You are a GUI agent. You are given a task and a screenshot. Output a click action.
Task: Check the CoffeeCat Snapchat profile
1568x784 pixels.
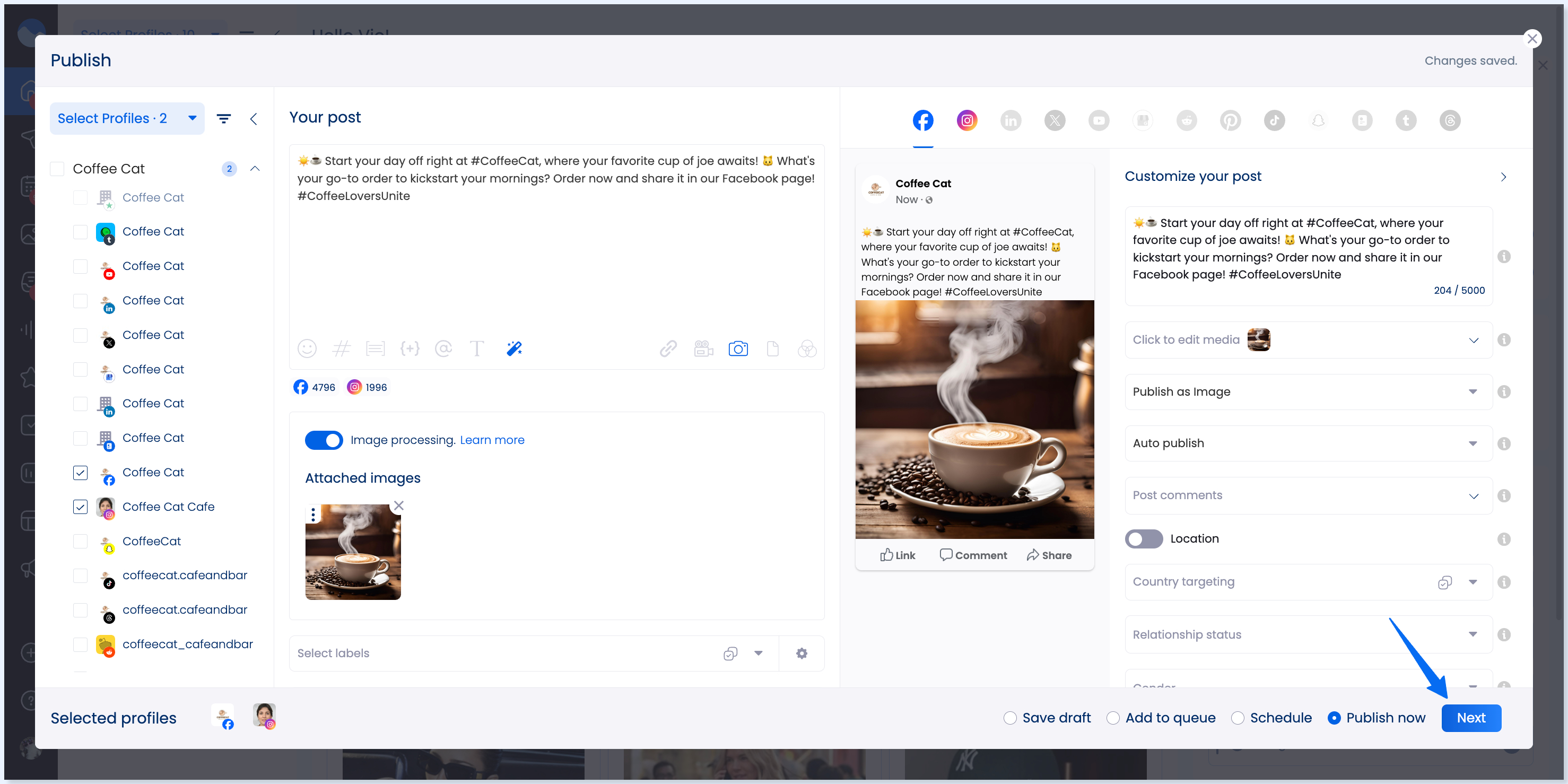(x=80, y=542)
